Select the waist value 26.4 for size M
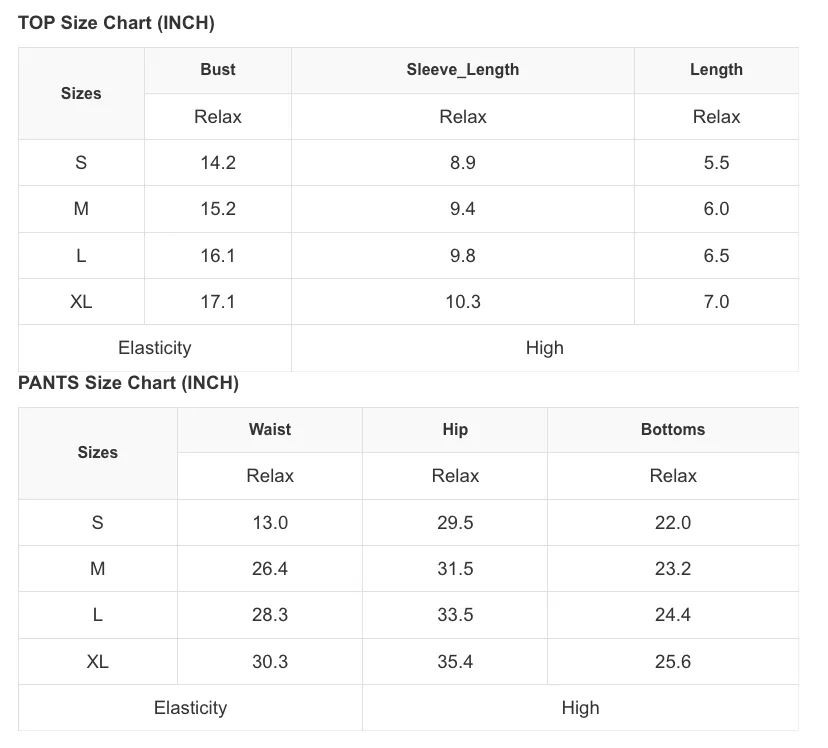The height and width of the screenshot is (748, 828). click(x=270, y=569)
